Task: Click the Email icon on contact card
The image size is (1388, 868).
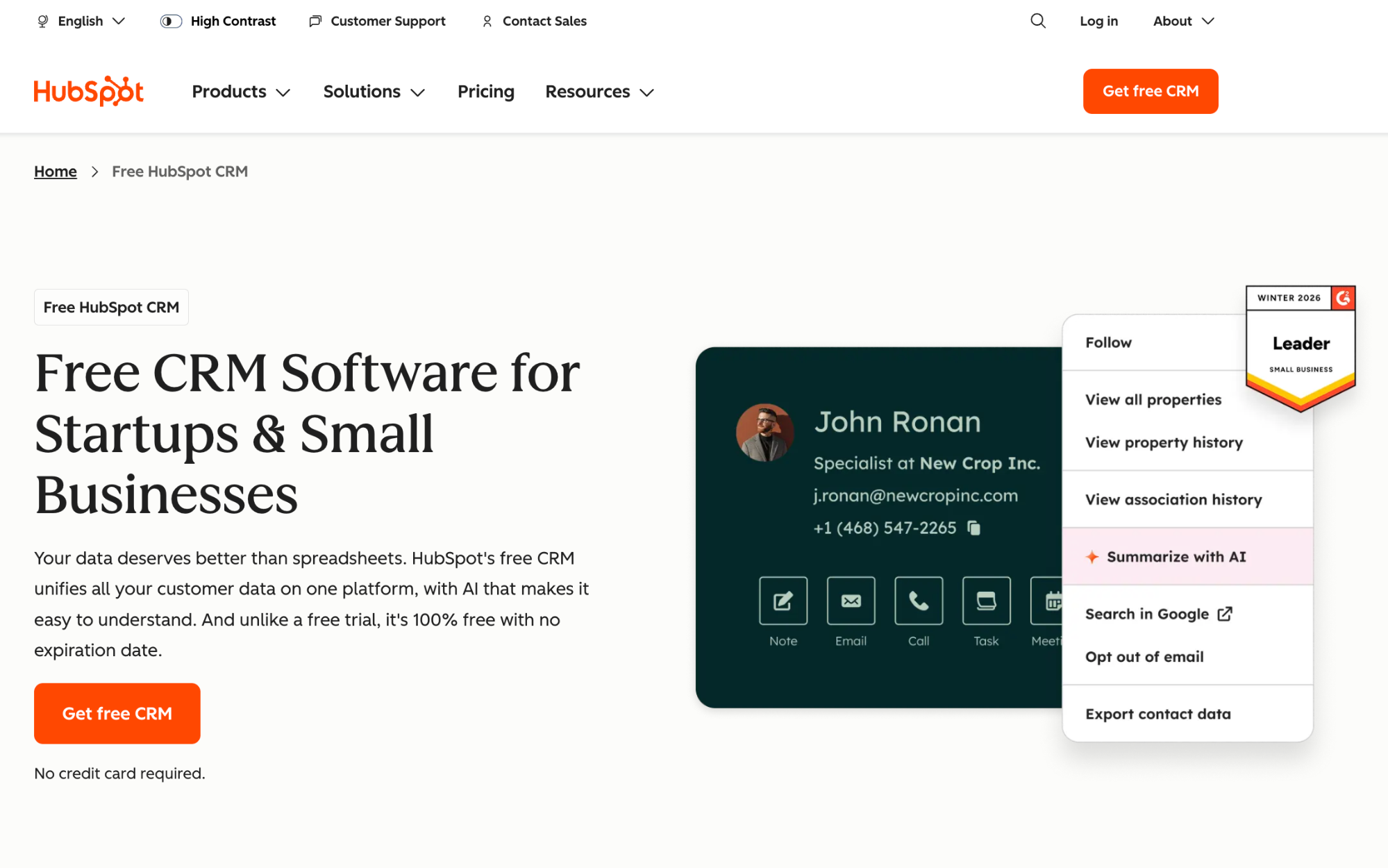Action: pos(851,601)
